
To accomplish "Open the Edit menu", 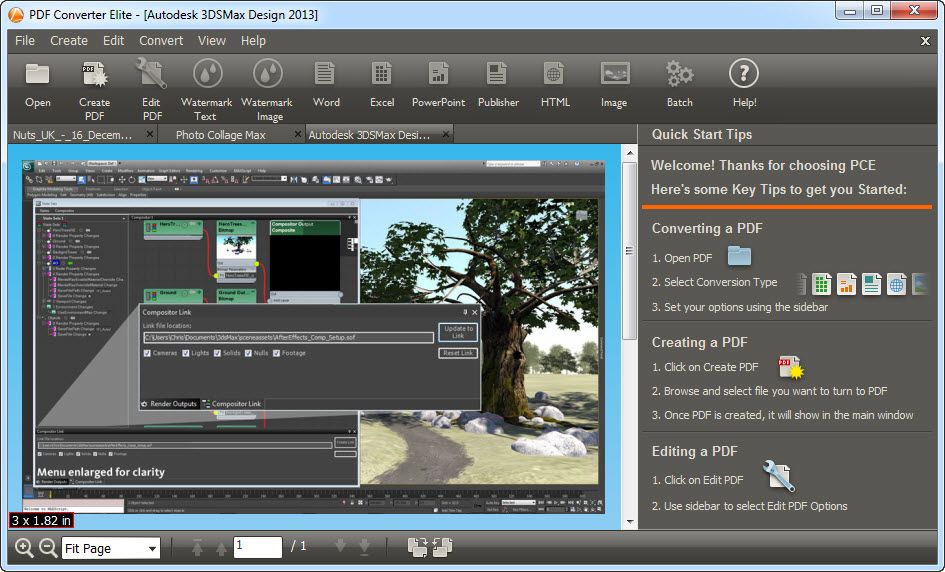I will point(113,40).
